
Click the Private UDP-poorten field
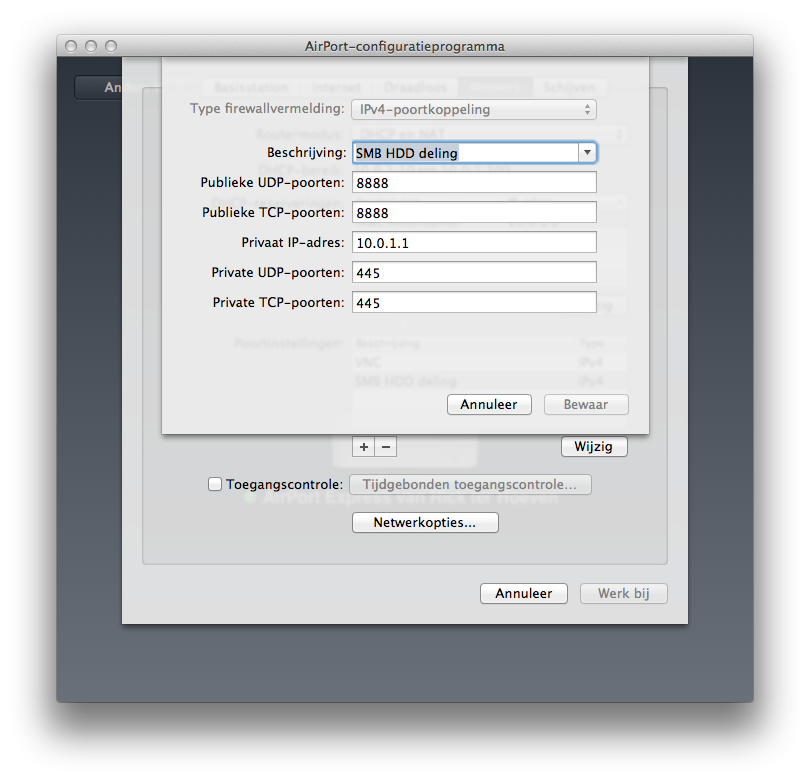[x=474, y=273]
